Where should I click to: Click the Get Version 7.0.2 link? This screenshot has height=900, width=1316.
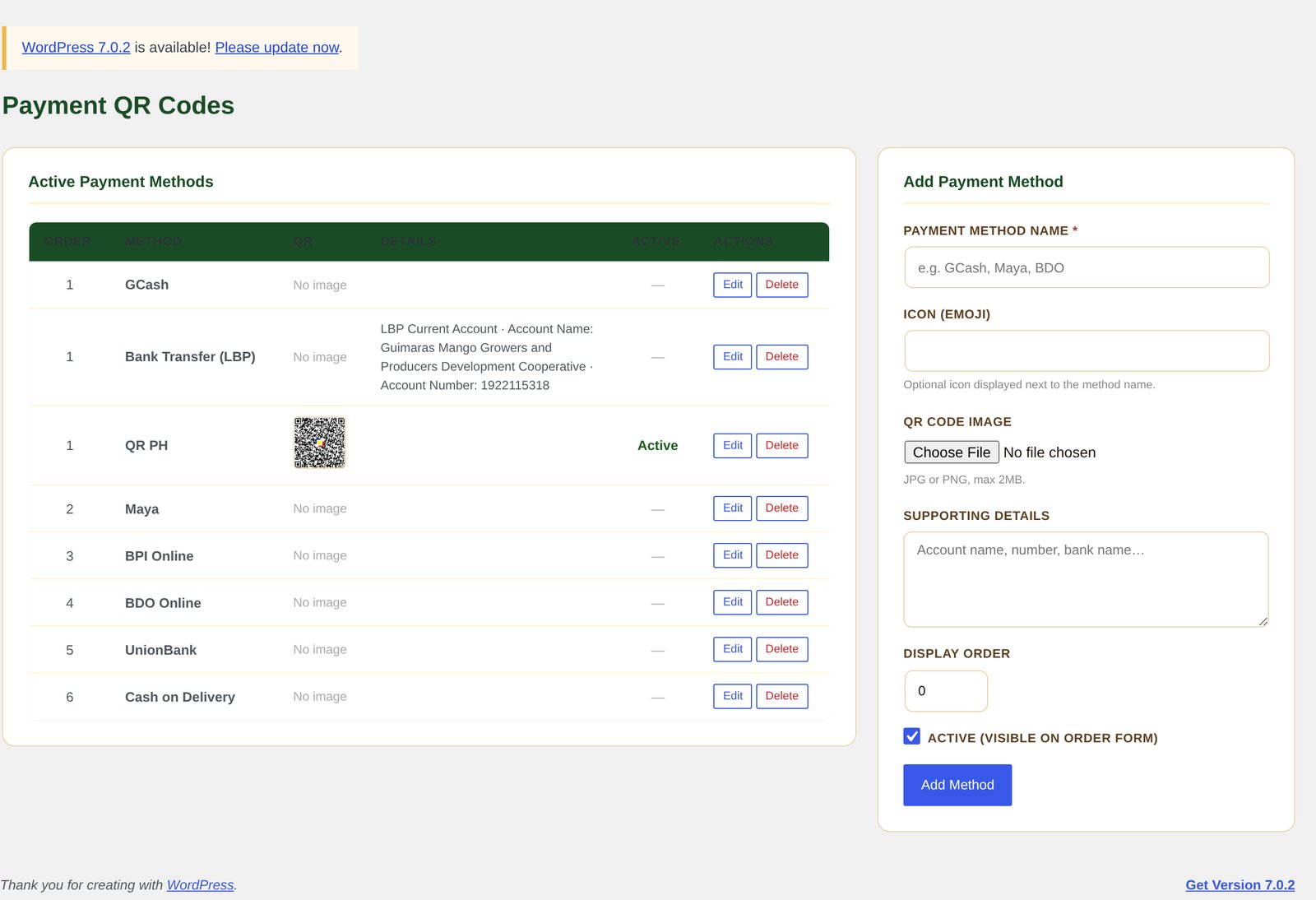pyautogui.click(x=1240, y=885)
